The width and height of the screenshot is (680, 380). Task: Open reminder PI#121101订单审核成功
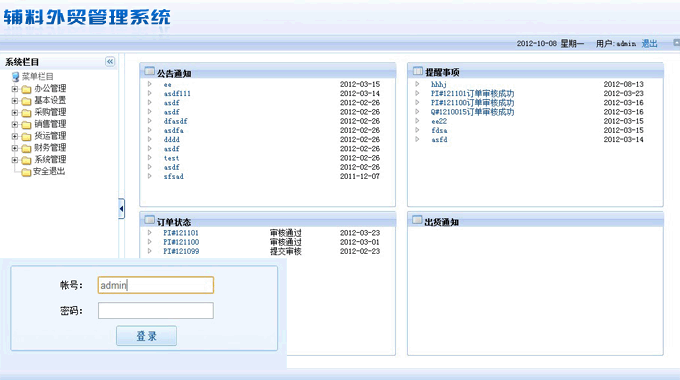click(472, 93)
